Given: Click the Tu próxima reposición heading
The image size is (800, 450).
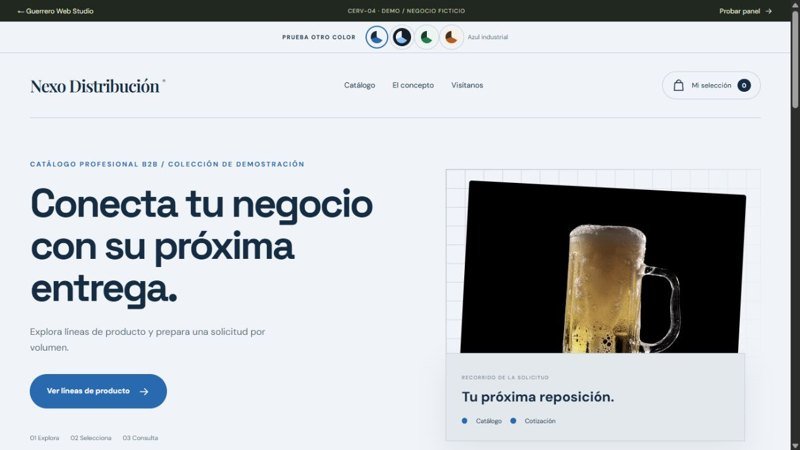Looking at the screenshot, I should 538,397.
